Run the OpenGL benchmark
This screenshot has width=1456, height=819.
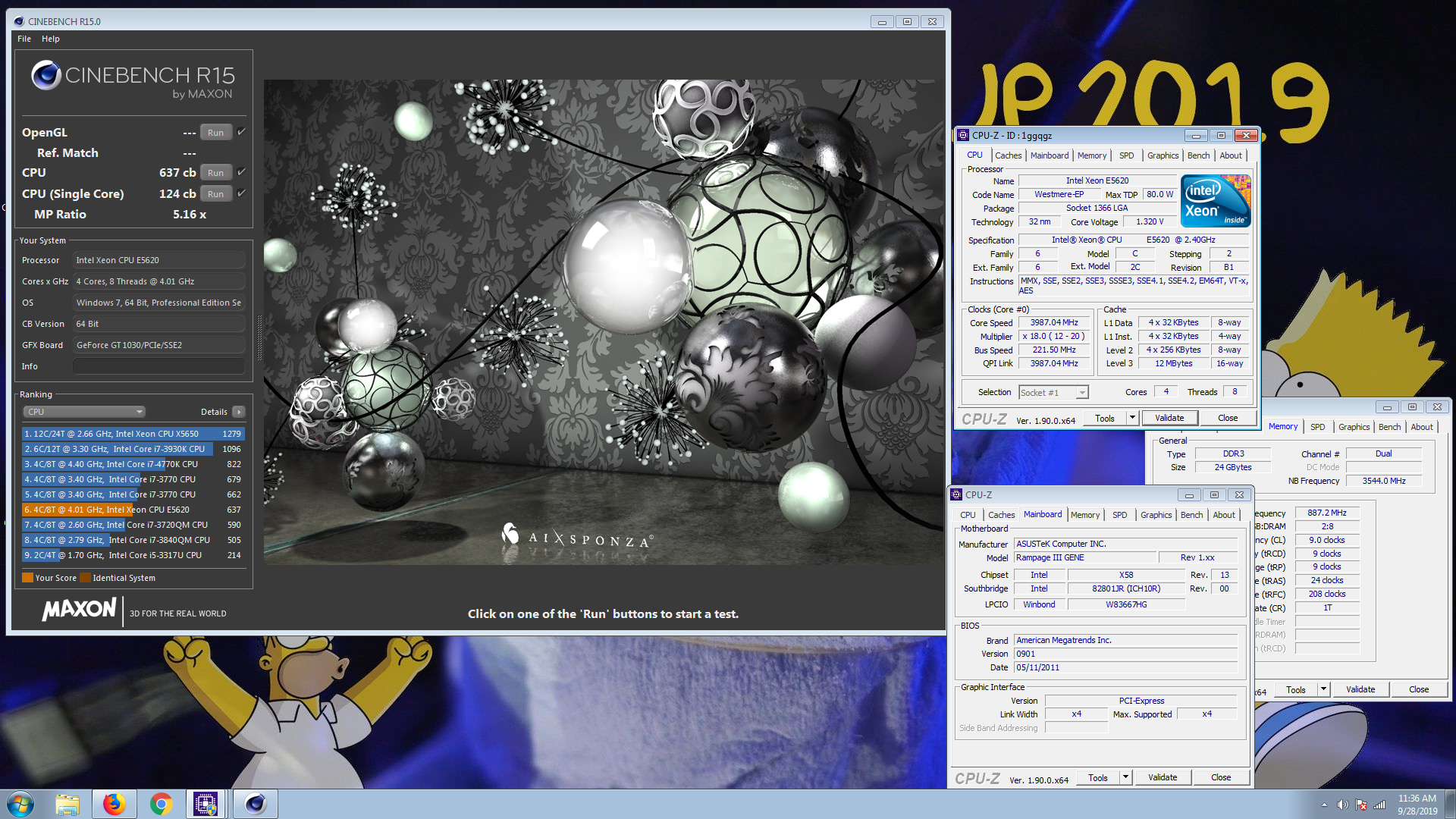tap(215, 132)
